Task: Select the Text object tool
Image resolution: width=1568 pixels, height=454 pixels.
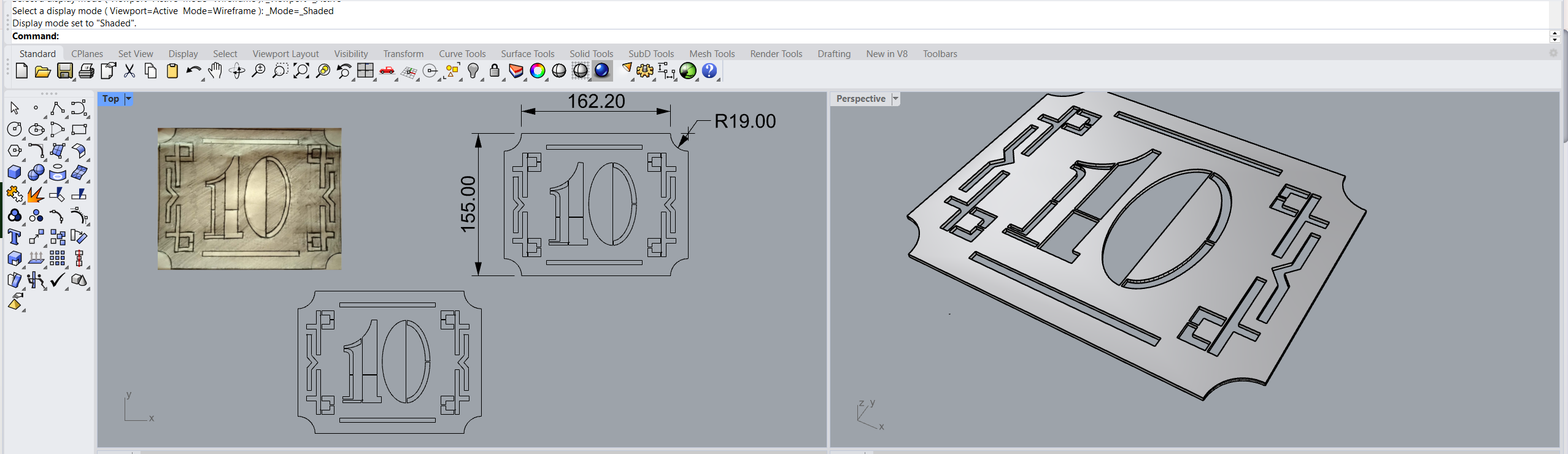Action: pyautogui.click(x=14, y=237)
